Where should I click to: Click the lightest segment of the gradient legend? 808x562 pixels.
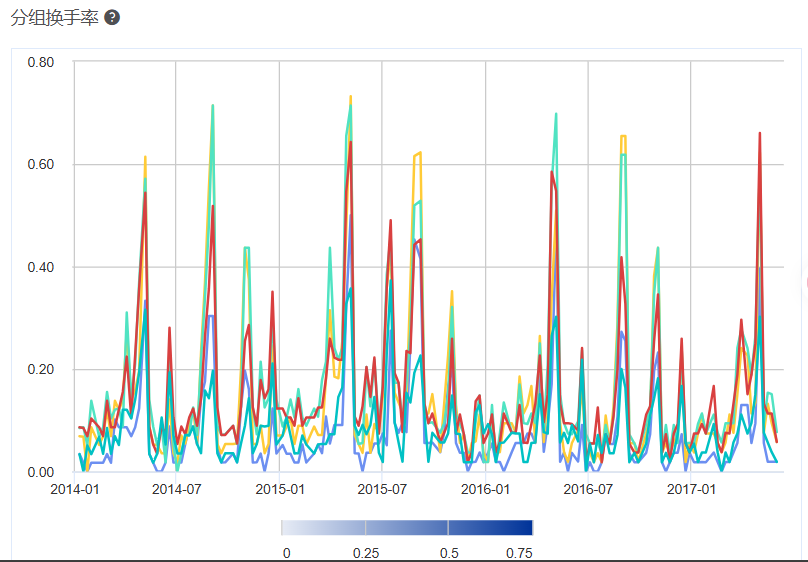point(323,528)
